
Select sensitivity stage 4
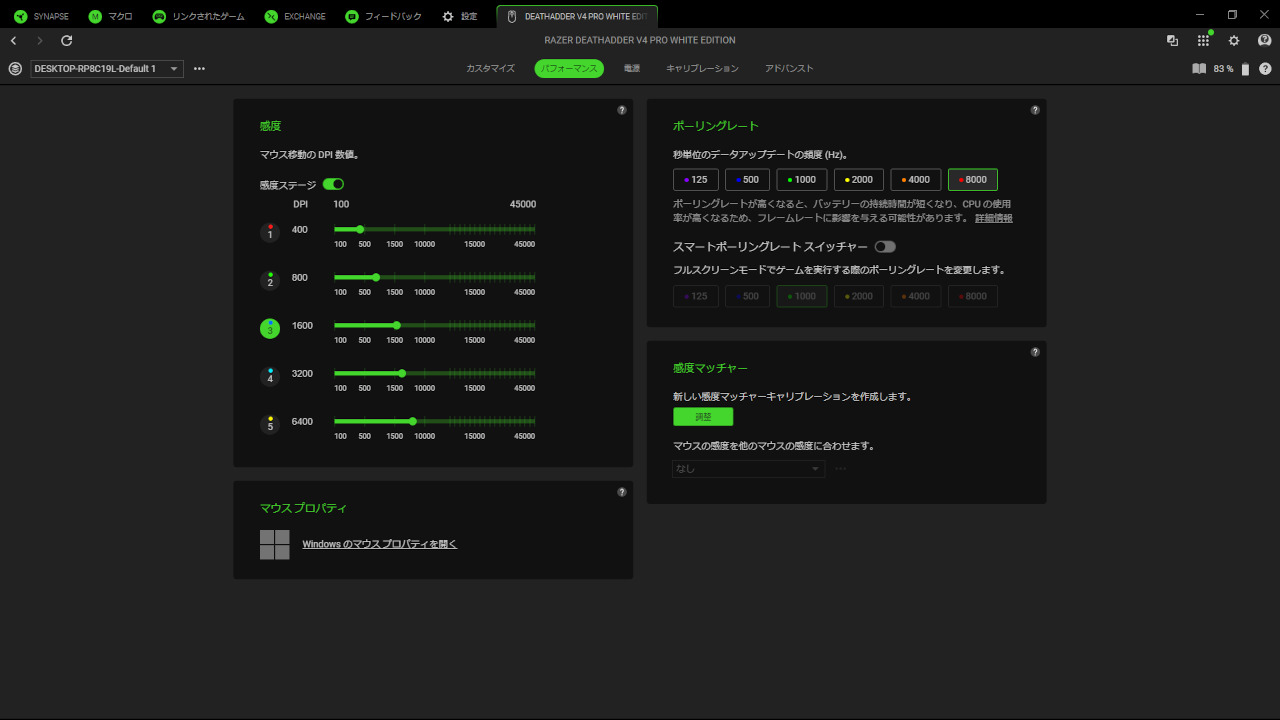pos(270,376)
